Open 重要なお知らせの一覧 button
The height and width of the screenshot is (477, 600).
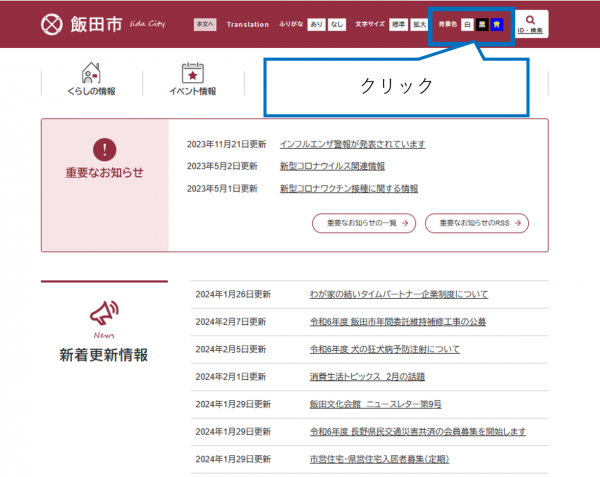coord(363,223)
